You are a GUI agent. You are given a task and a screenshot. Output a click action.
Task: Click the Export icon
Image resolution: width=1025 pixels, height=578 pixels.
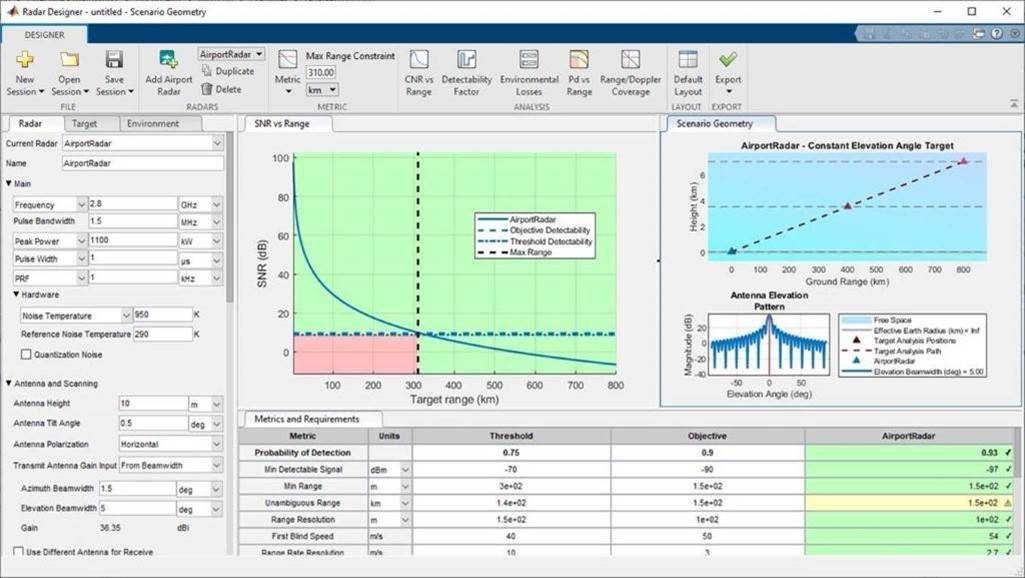point(728,70)
